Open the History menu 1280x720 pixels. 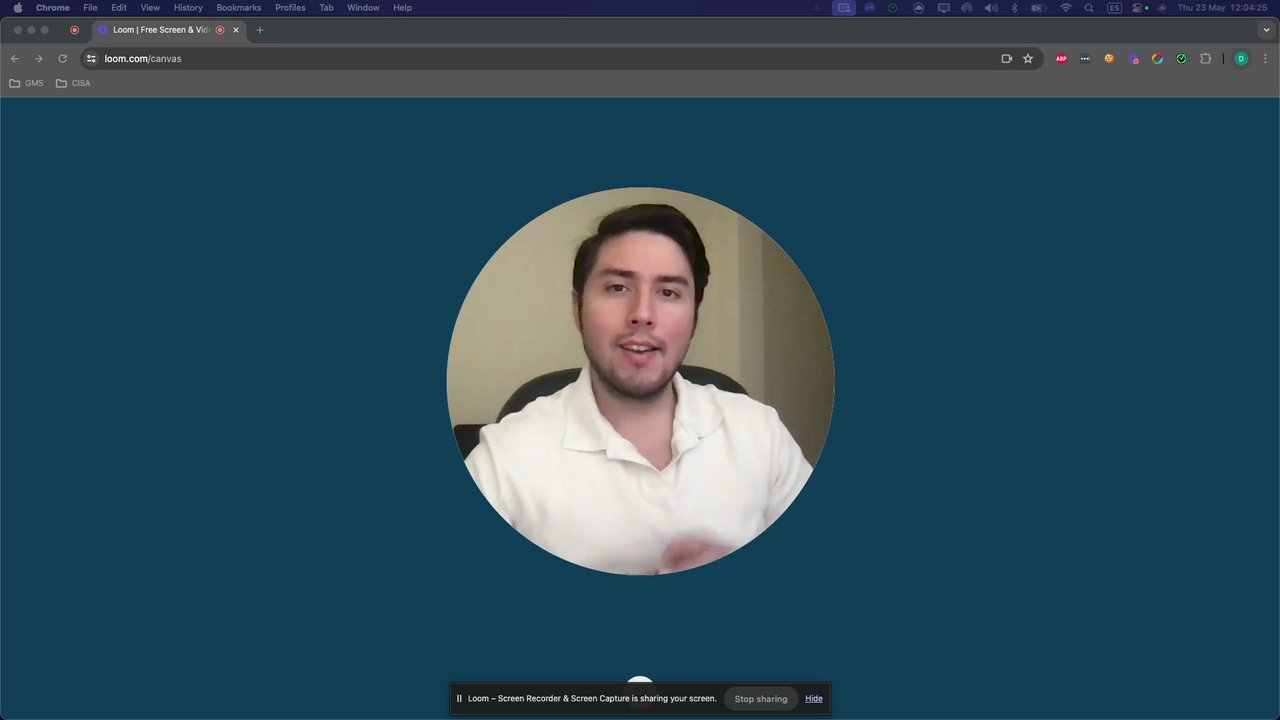pos(188,7)
